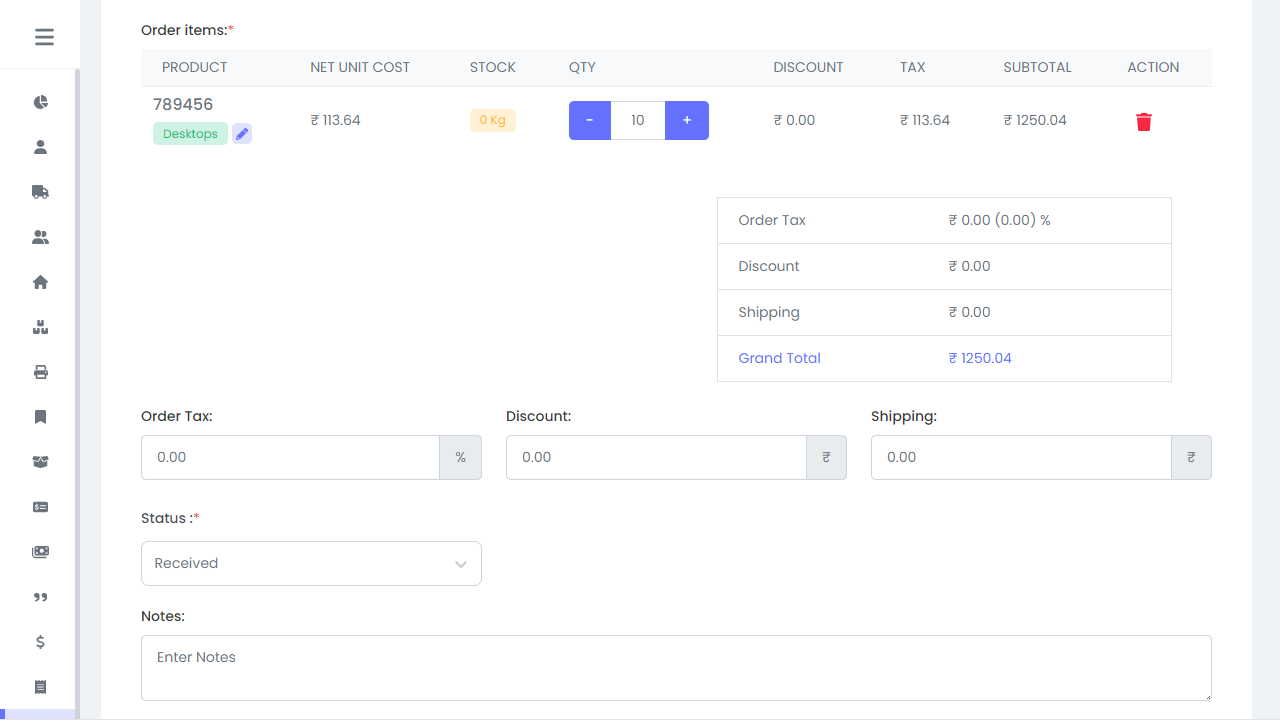1280x720 pixels.
Task: Open the dashboard pie chart icon
Action: tap(40, 101)
